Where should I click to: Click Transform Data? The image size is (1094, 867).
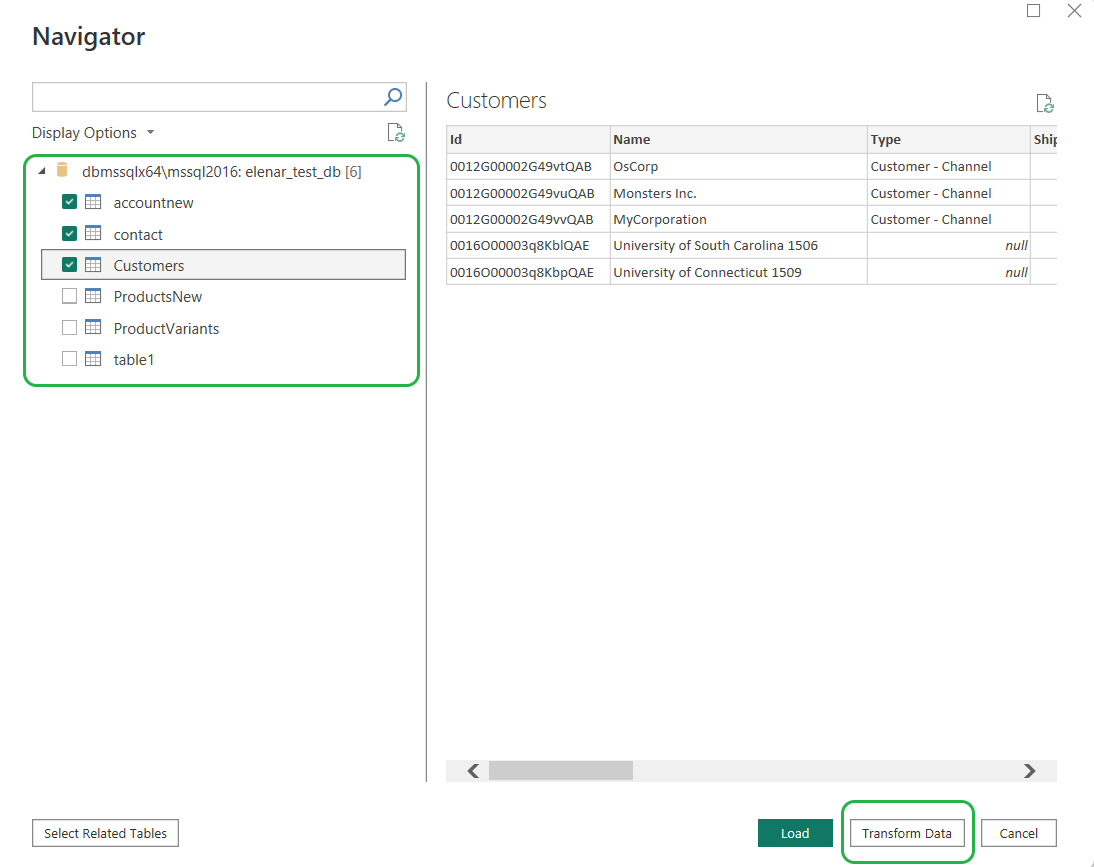click(906, 833)
